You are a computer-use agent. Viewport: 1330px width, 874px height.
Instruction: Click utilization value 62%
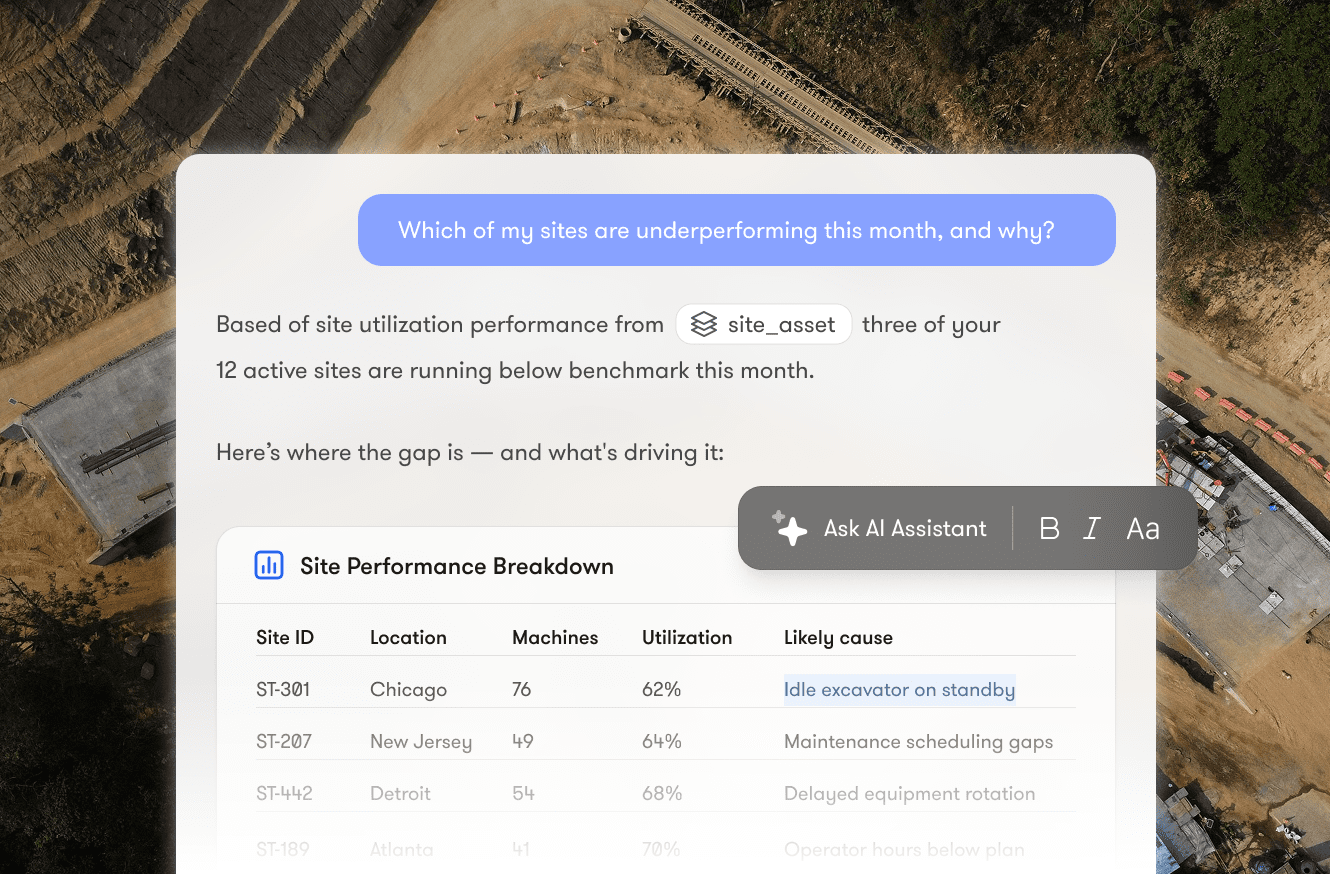tap(661, 690)
